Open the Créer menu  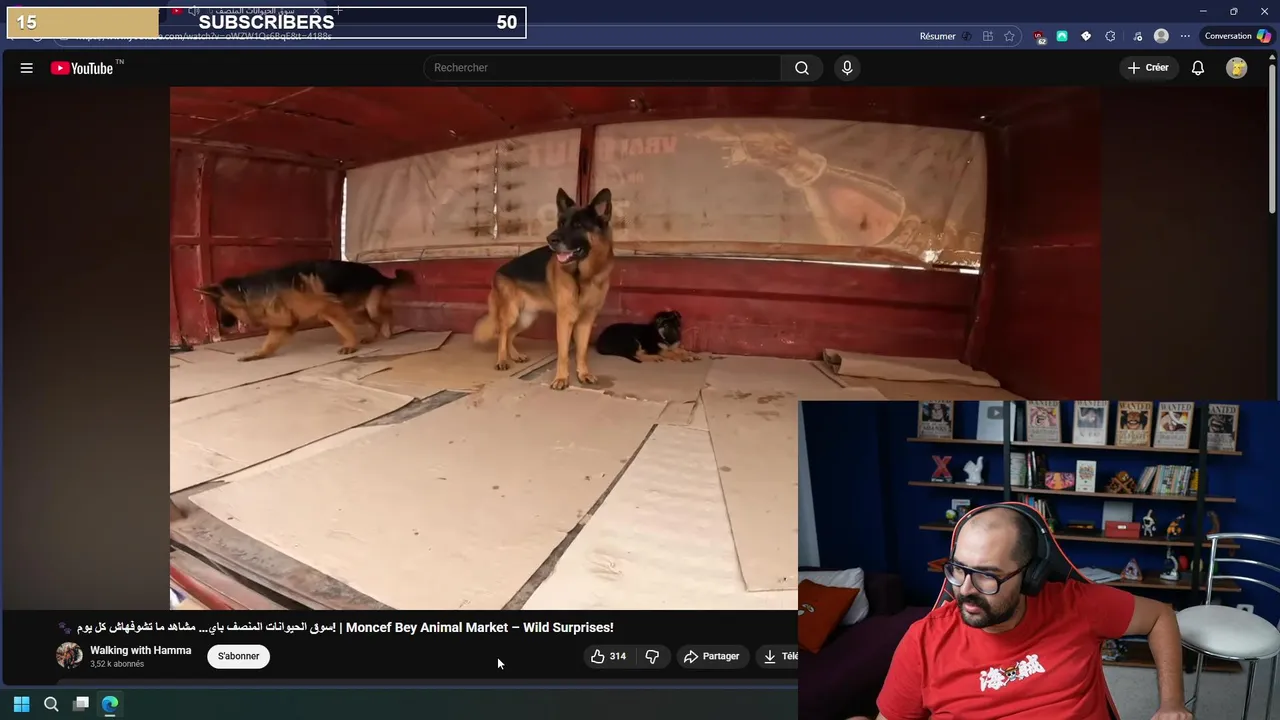coord(1148,68)
